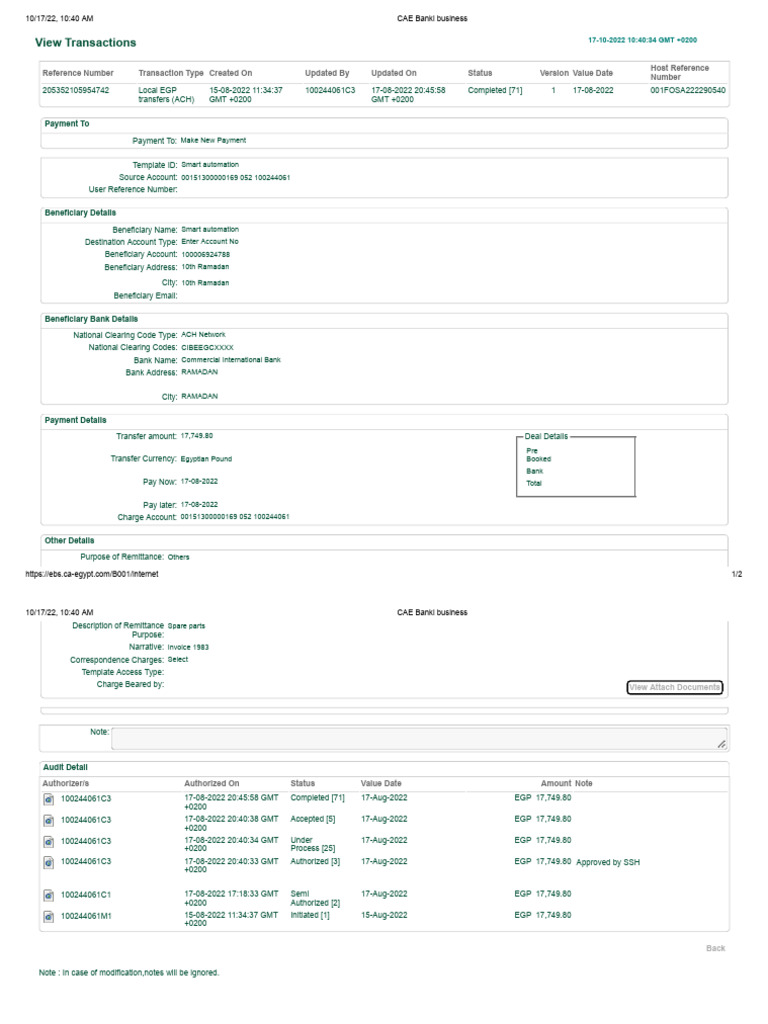
Task: Click the Reference Number column header
Action: coord(78,73)
